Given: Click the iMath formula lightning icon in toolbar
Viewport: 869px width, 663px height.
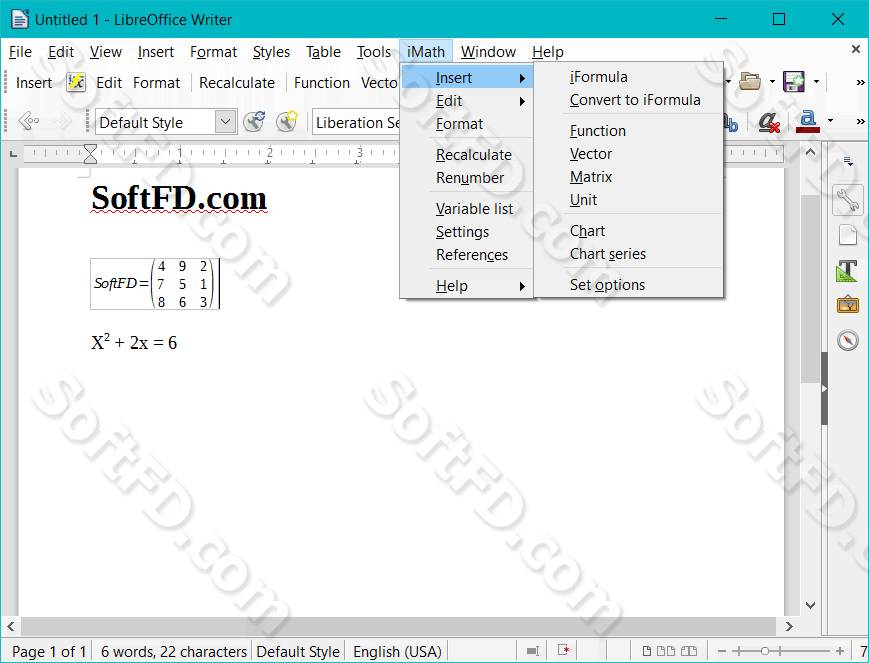Looking at the screenshot, I should (76, 83).
